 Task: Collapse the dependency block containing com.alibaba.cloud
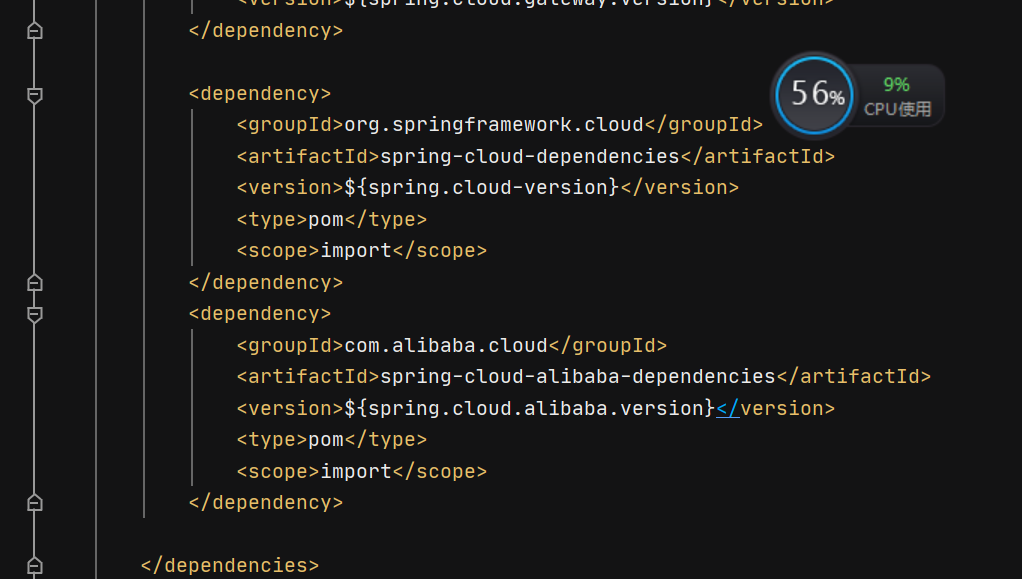[35, 315]
